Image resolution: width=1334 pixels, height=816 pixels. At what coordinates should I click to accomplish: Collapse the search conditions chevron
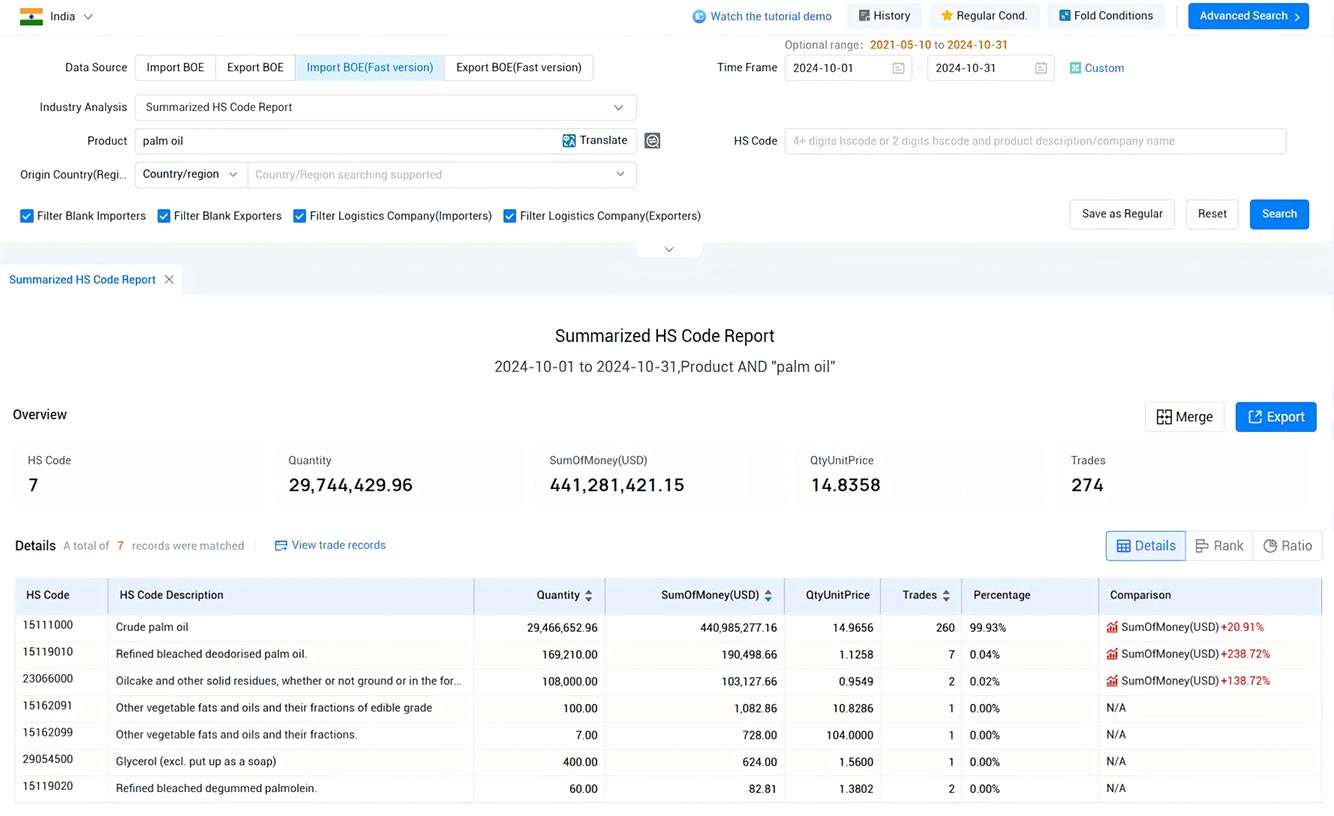(x=669, y=249)
